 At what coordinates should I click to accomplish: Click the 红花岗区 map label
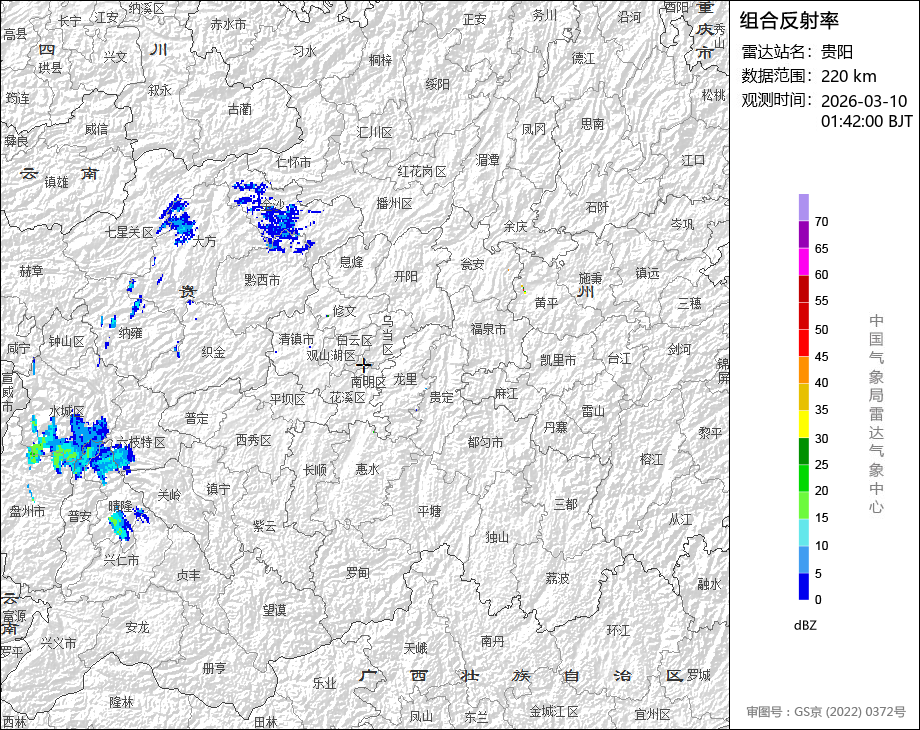pos(422,171)
